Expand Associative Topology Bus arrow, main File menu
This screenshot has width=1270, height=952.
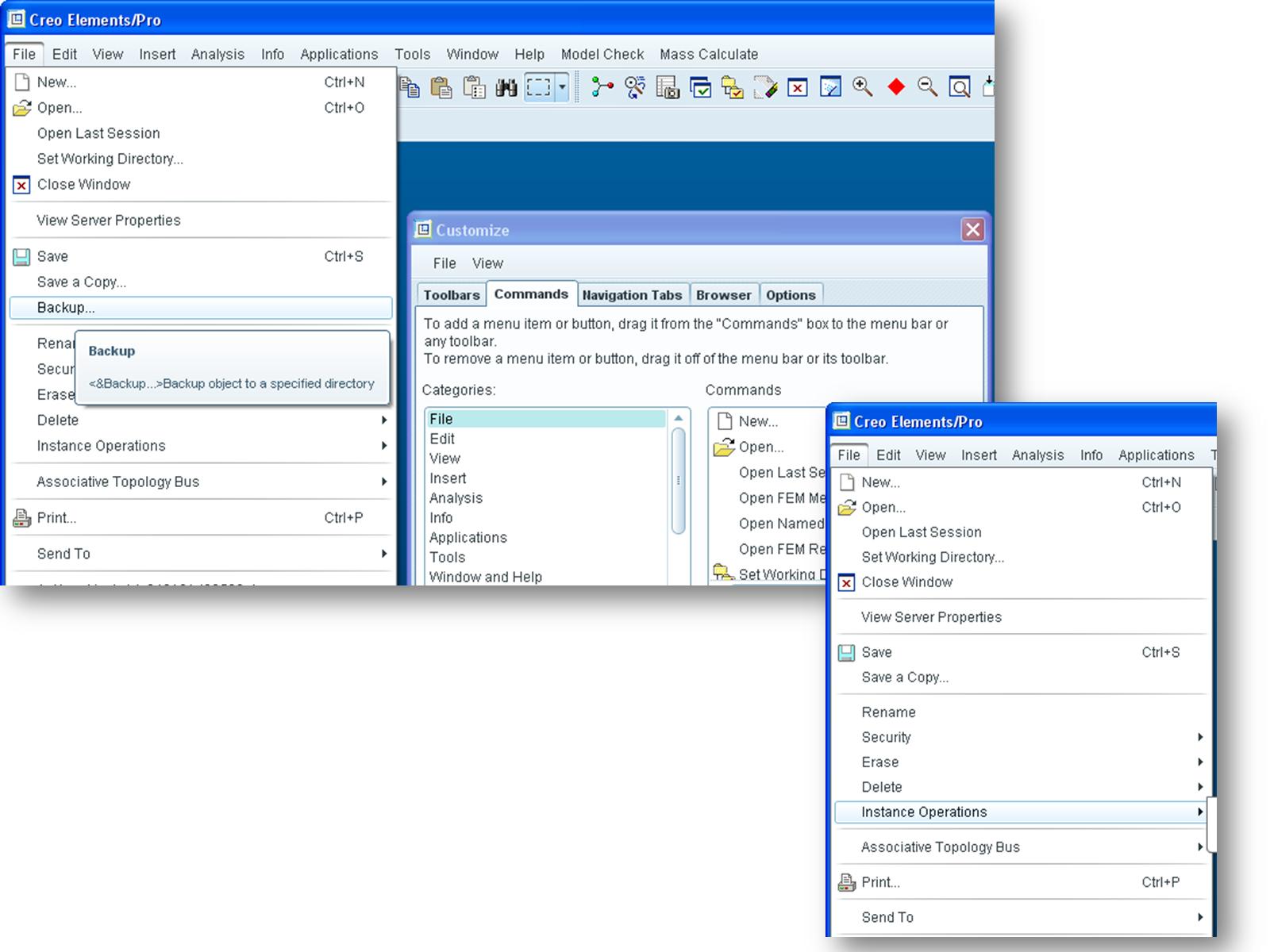384,482
